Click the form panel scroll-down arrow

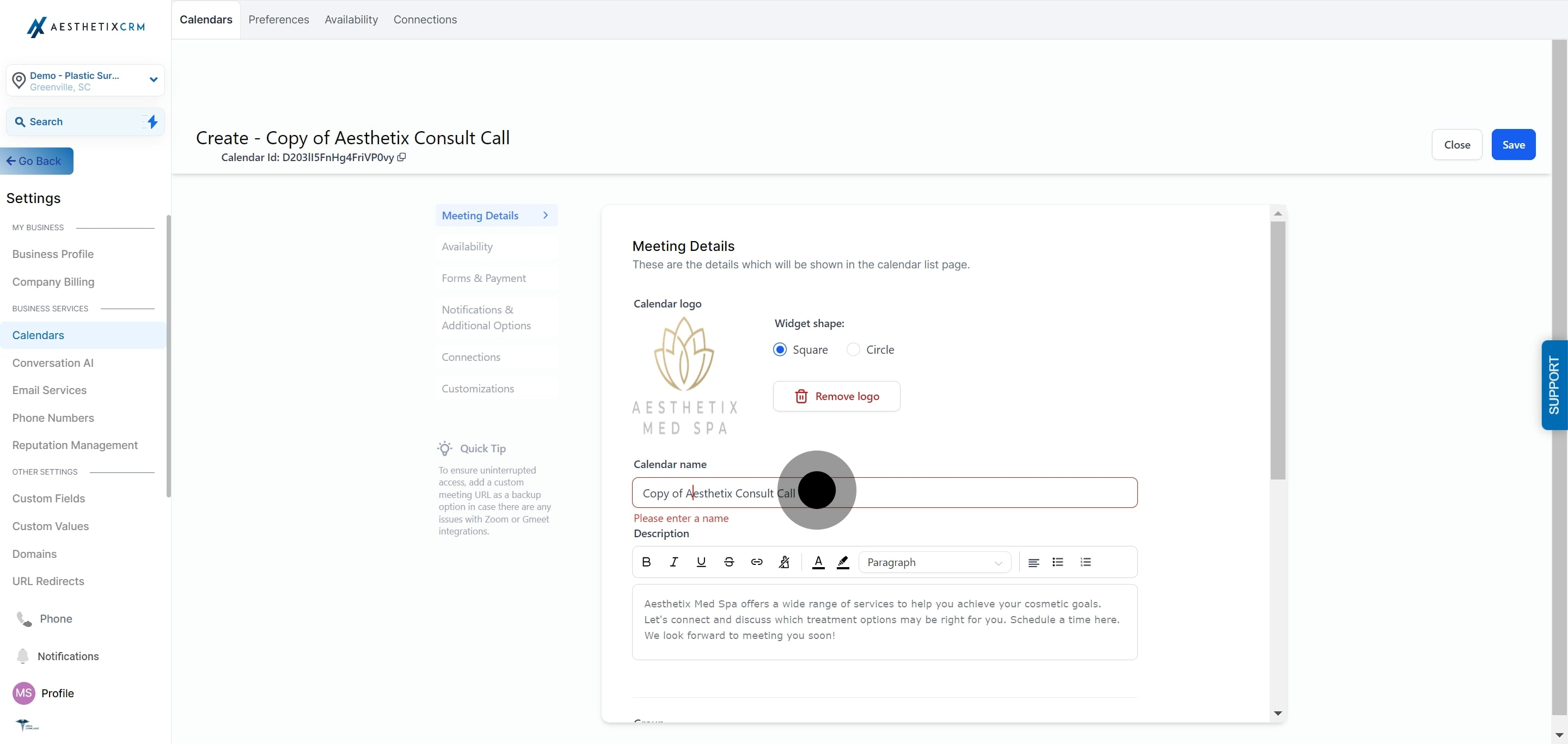pos(1278,713)
